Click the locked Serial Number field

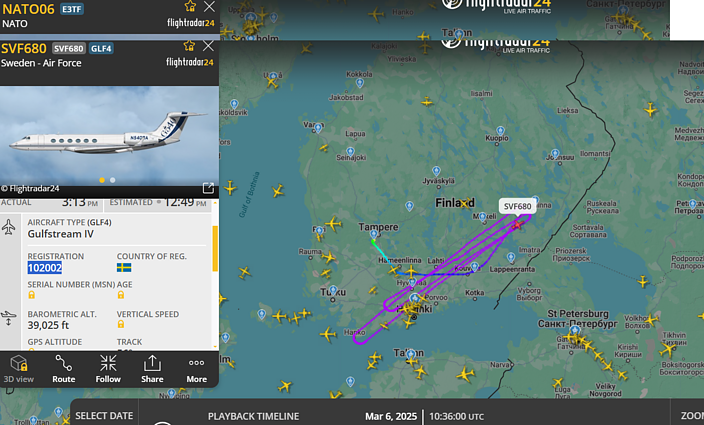point(31,295)
